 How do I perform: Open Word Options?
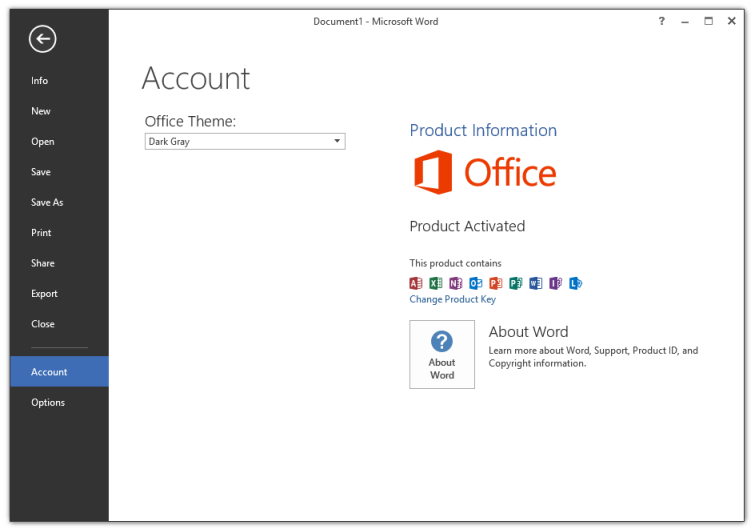click(x=59, y=402)
